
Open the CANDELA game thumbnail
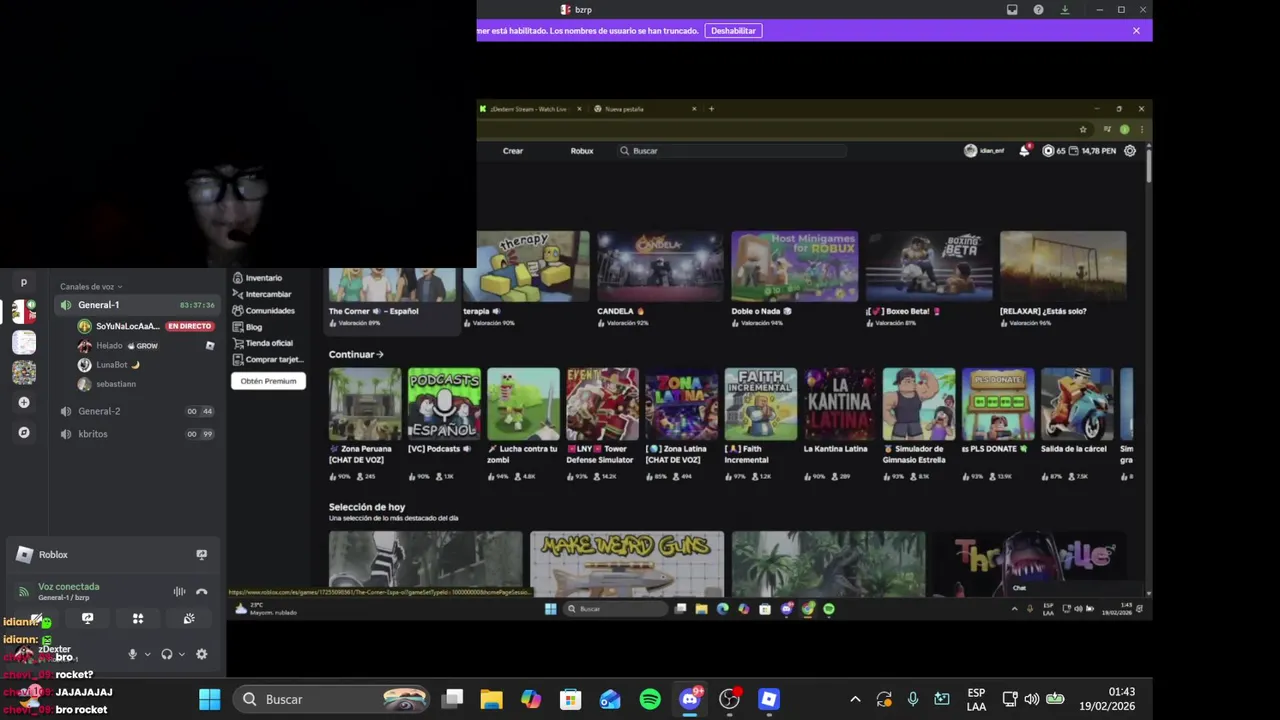click(660, 266)
